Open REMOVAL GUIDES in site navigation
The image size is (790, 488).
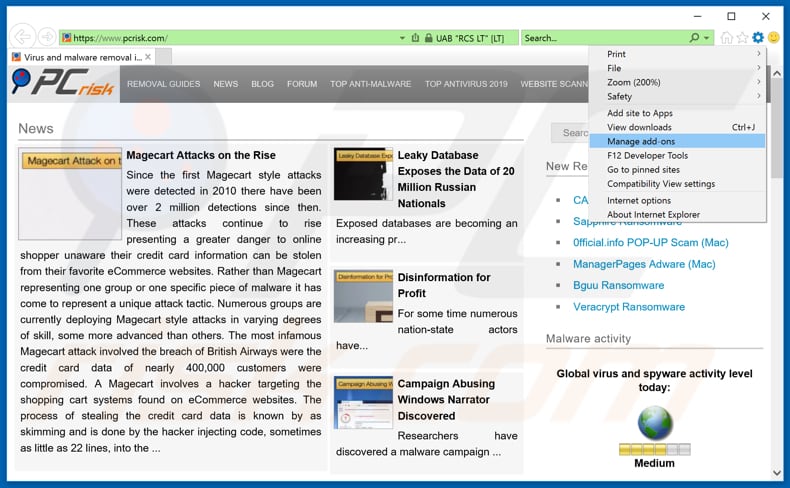tap(163, 84)
